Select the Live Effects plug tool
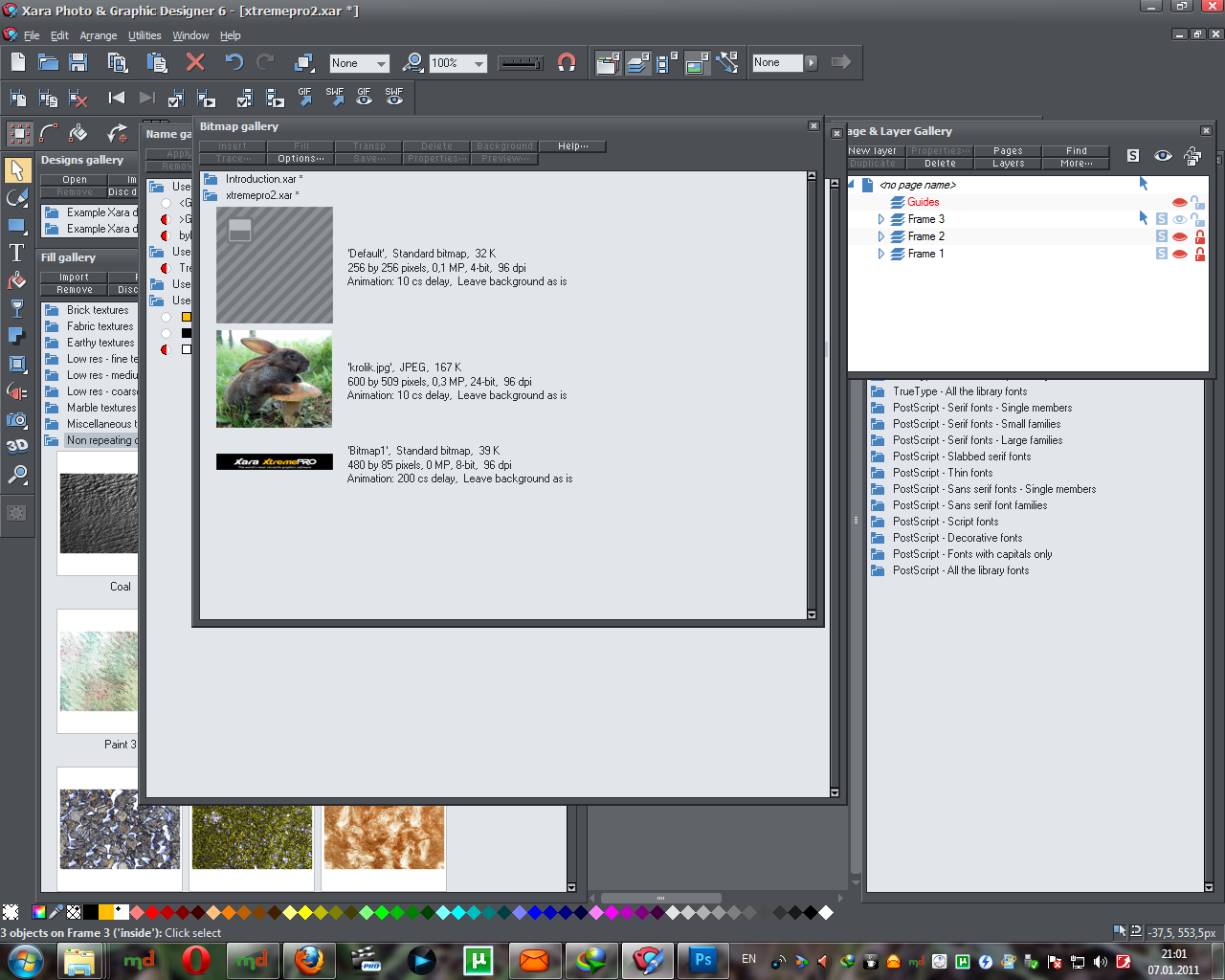The image size is (1225, 980). (17, 391)
